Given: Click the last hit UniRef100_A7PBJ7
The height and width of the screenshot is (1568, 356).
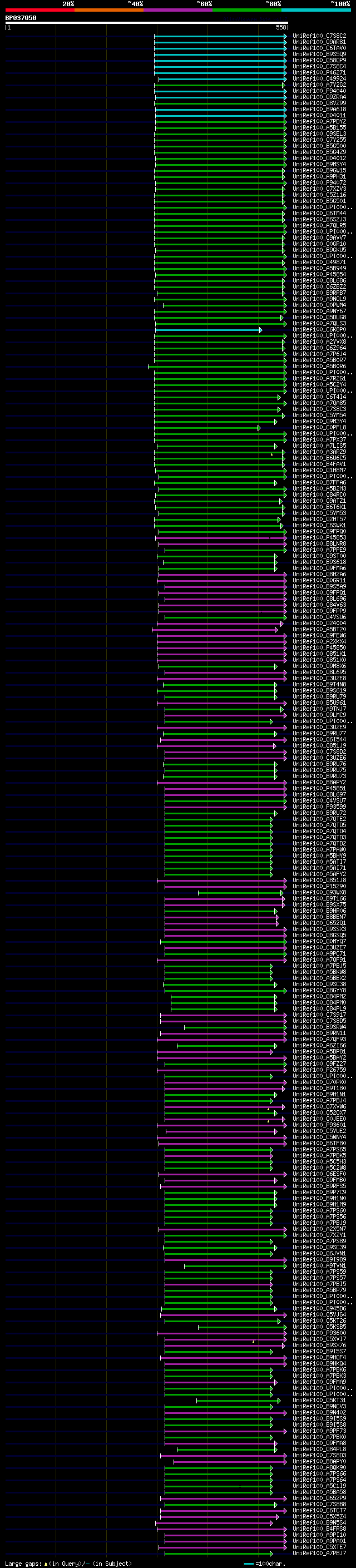Looking at the screenshot, I should [319, 1554].
